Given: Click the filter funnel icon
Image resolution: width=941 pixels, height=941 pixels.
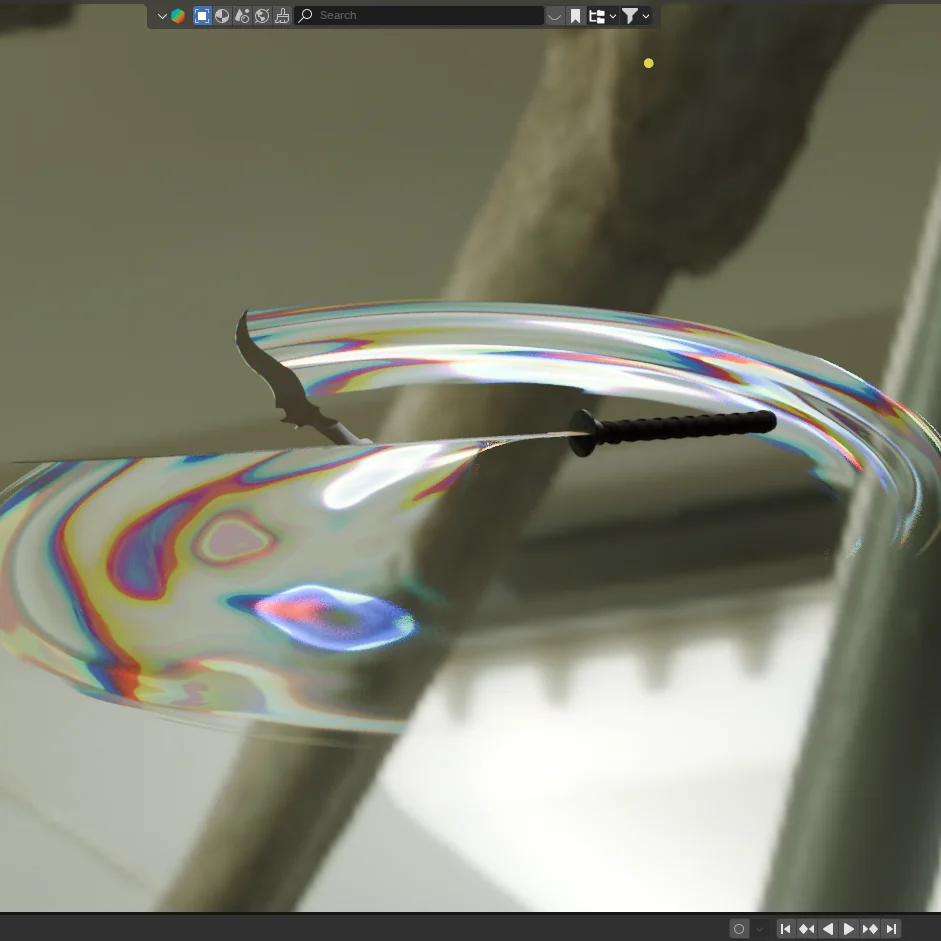Looking at the screenshot, I should [630, 15].
